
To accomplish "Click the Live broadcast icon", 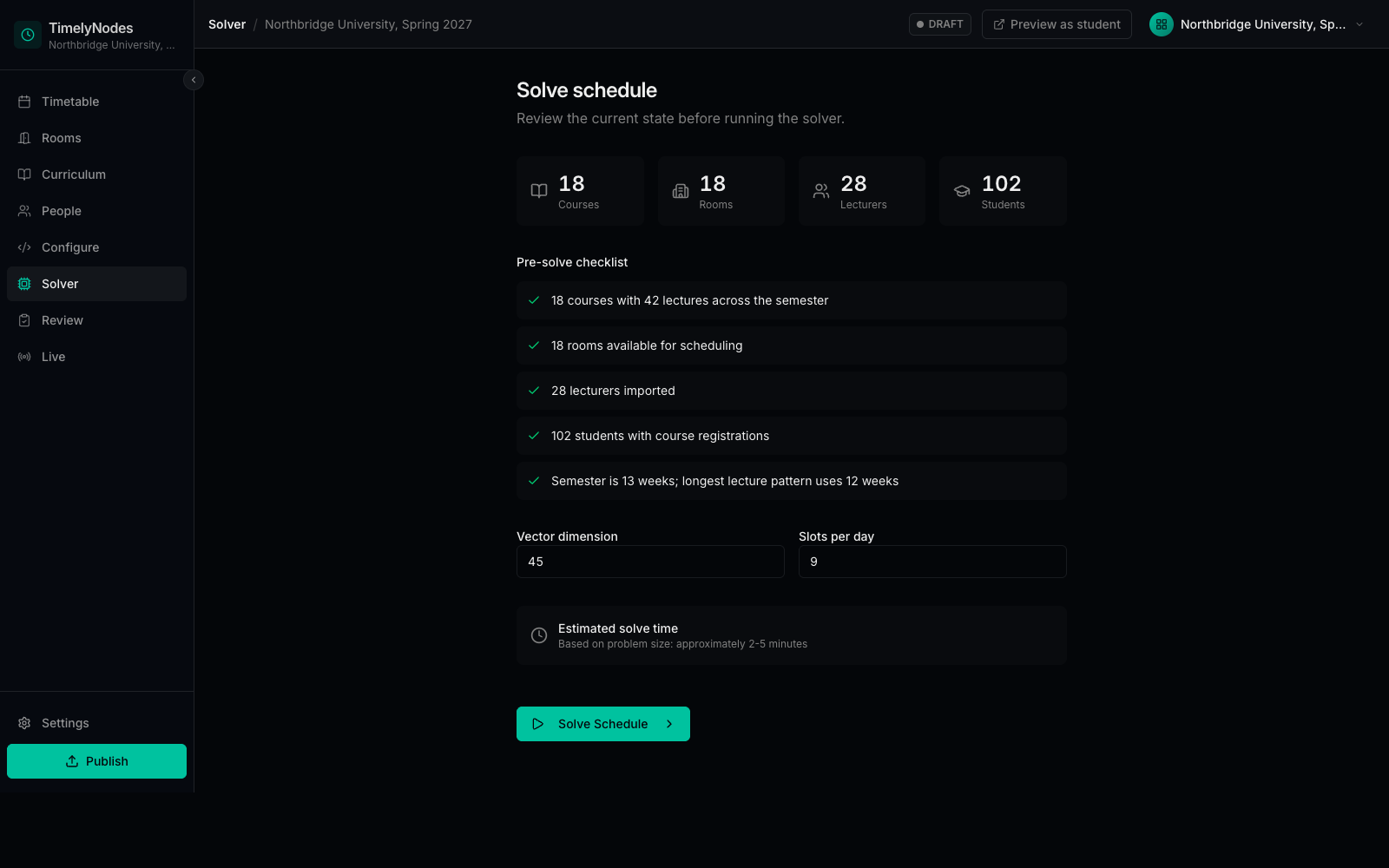I will pyautogui.click(x=24, y=357).
